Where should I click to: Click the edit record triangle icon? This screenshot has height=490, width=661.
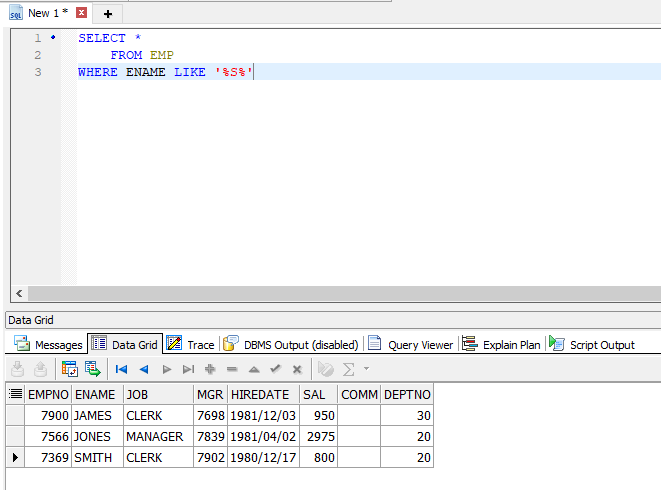click(x=254, y=370)
